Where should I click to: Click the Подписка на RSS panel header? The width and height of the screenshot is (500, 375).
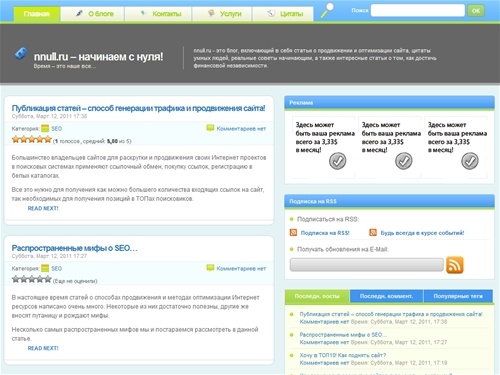coord(389,201)
